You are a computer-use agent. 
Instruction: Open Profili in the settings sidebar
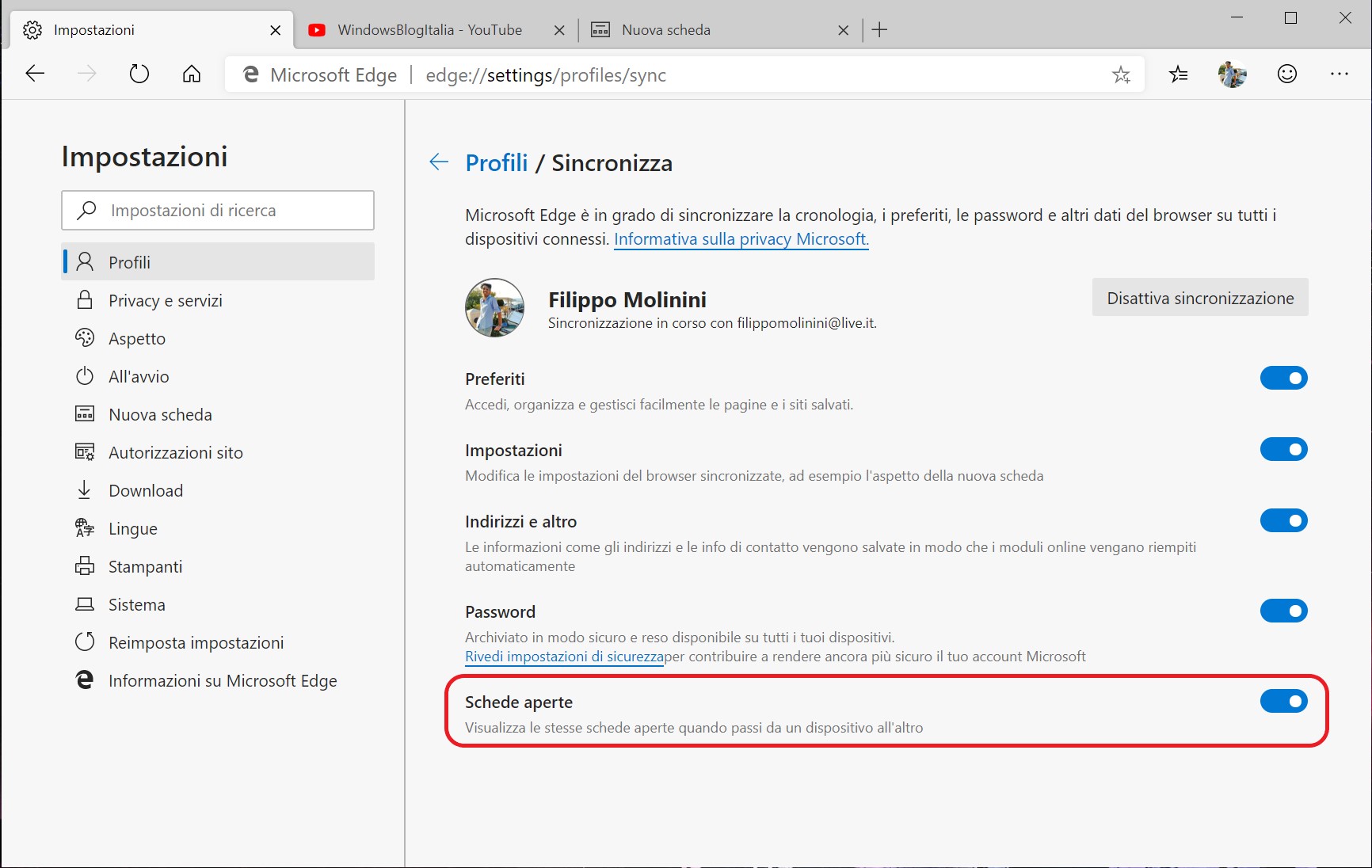coord(218,262)
